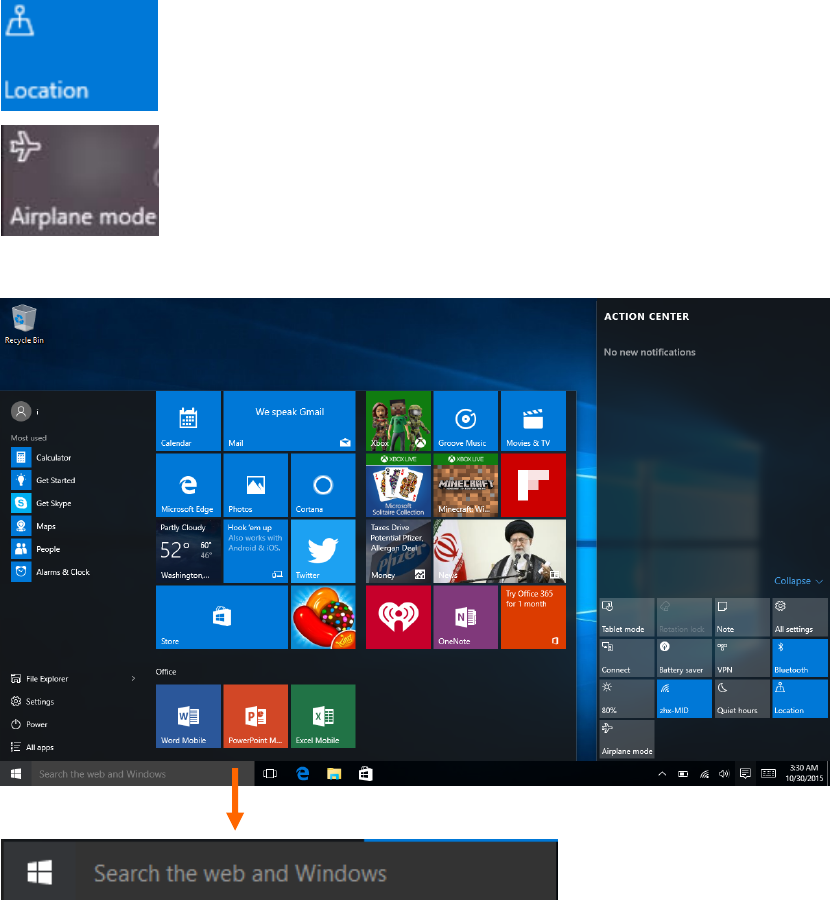The width and height of the screenshot is (830, 900).
Task: Launch the Xbox tile
Action: click(398, 421)
